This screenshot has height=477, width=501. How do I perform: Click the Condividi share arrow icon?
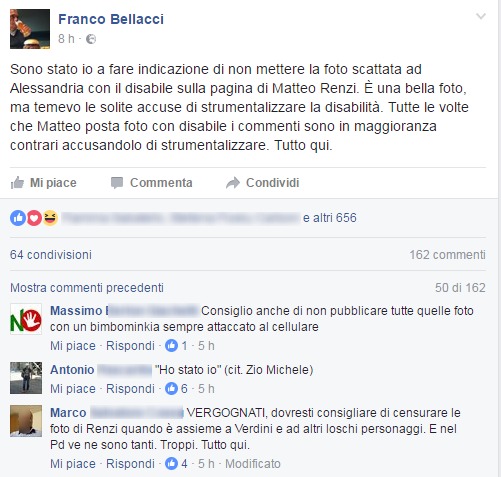[233, 183]
